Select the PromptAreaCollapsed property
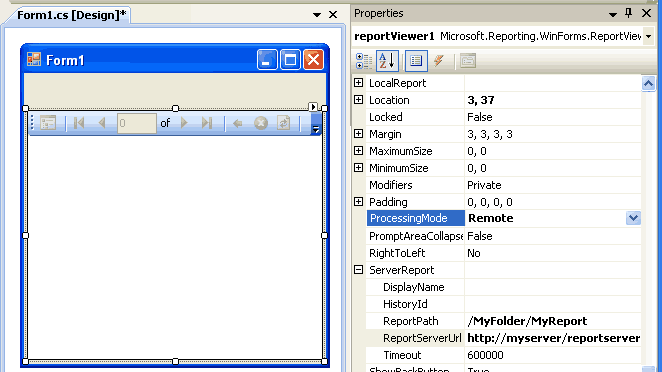The image size is (662, 372). point(415,236)
